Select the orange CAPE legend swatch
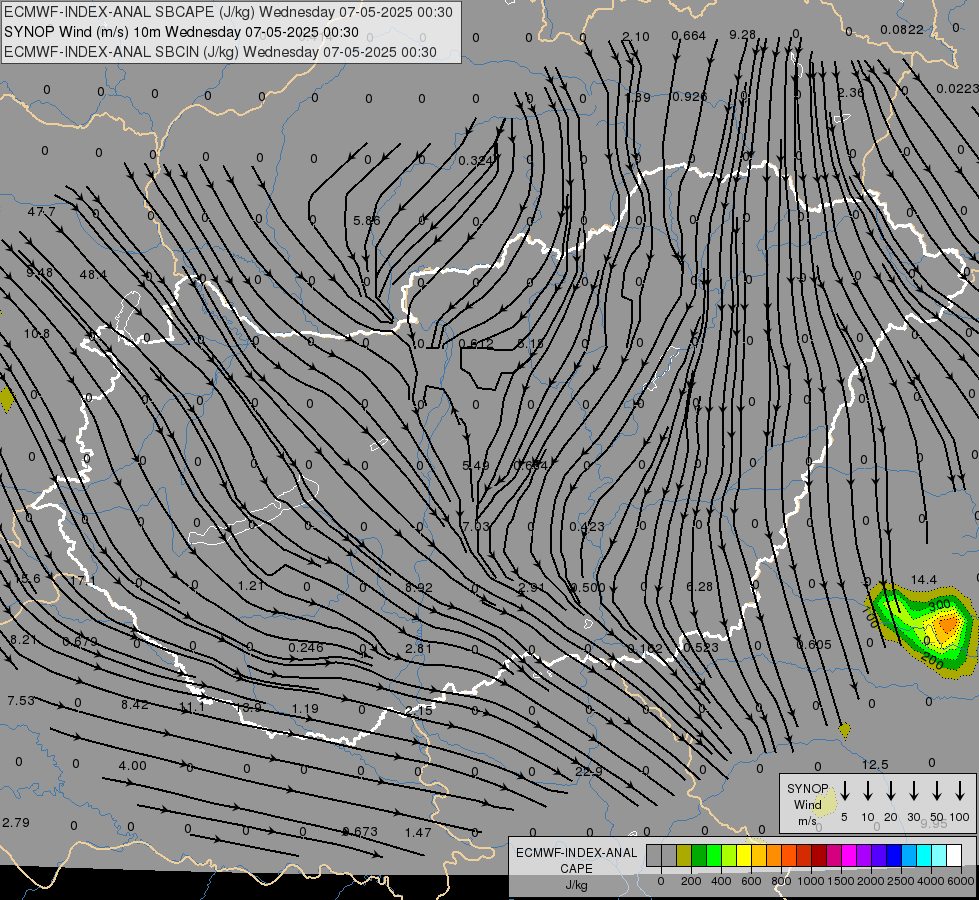 coord(774,856)
